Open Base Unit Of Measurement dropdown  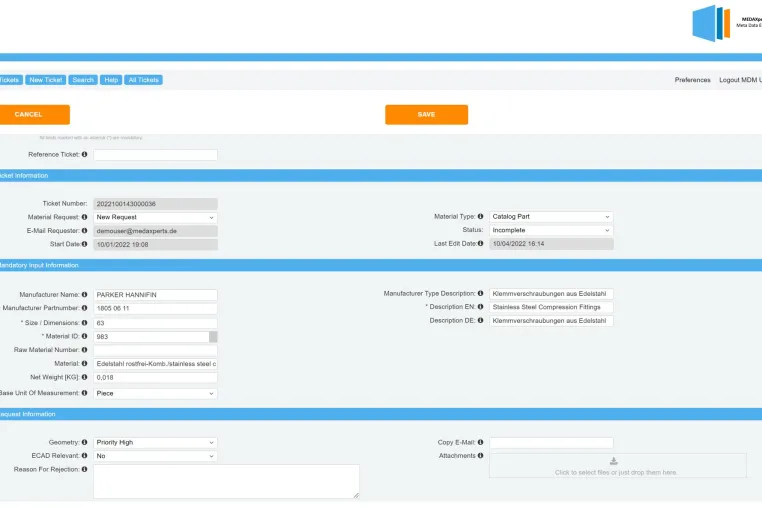point(156,393)
